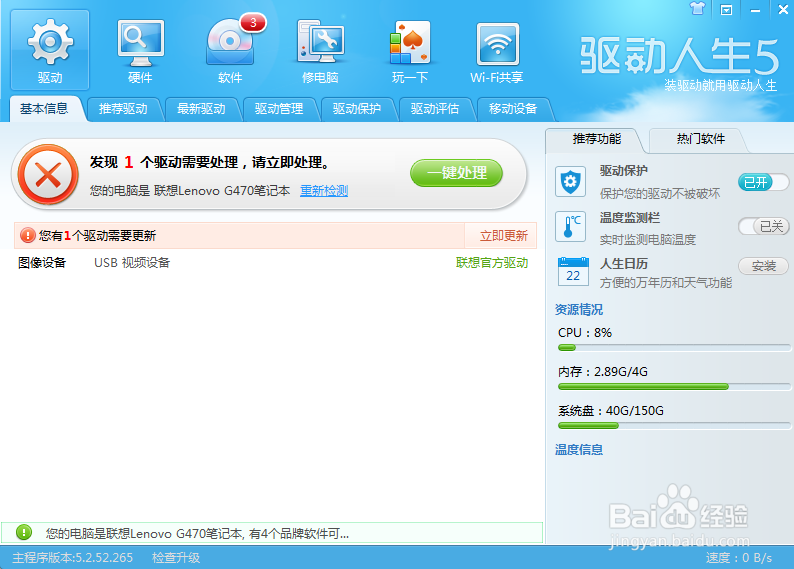Click the 温度信息 heading

tap(579, 450)
